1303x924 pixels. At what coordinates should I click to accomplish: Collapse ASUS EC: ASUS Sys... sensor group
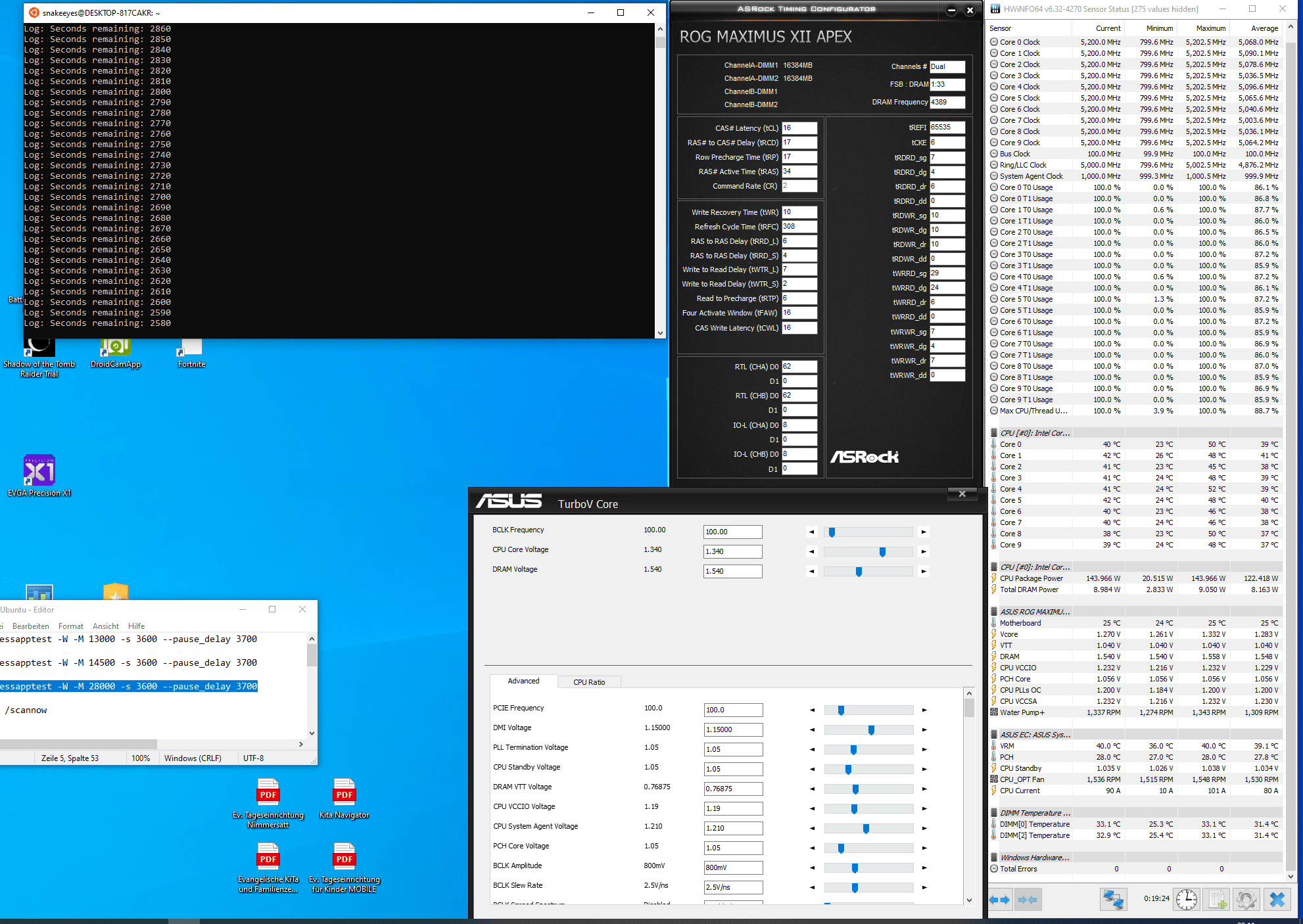[x=1035, y=735]
